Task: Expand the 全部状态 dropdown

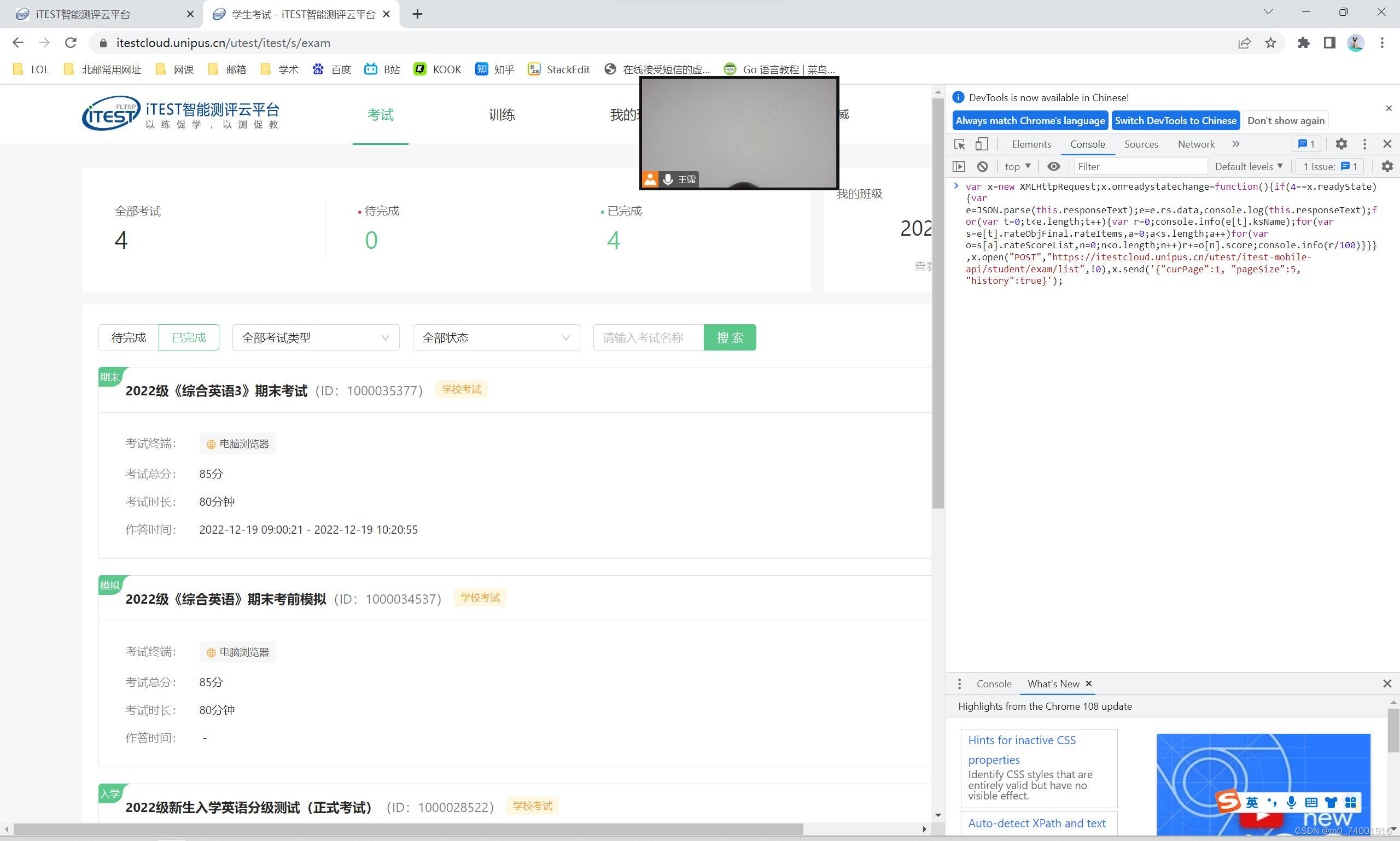Action: coord(495,338)
